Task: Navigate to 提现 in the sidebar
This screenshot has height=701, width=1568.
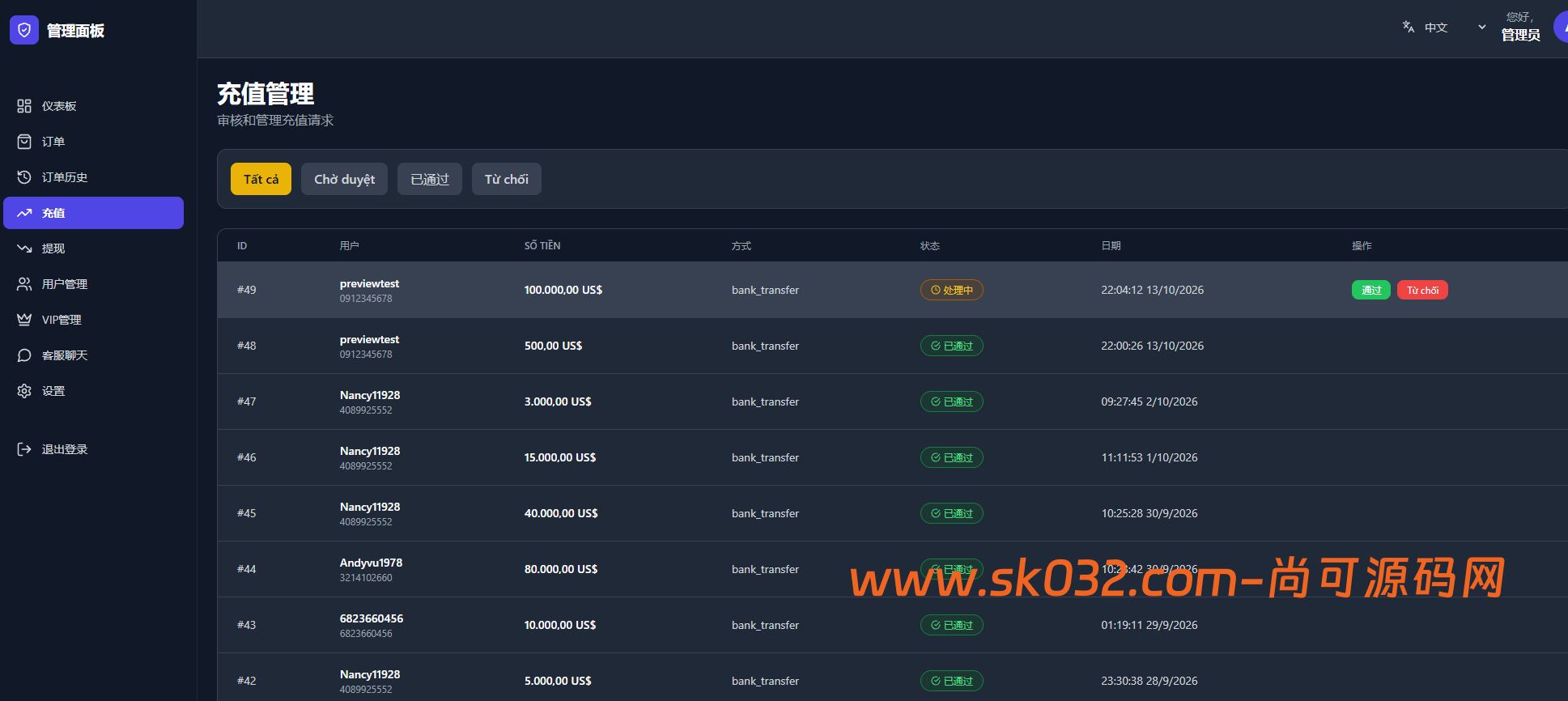Action: point(94,249)
